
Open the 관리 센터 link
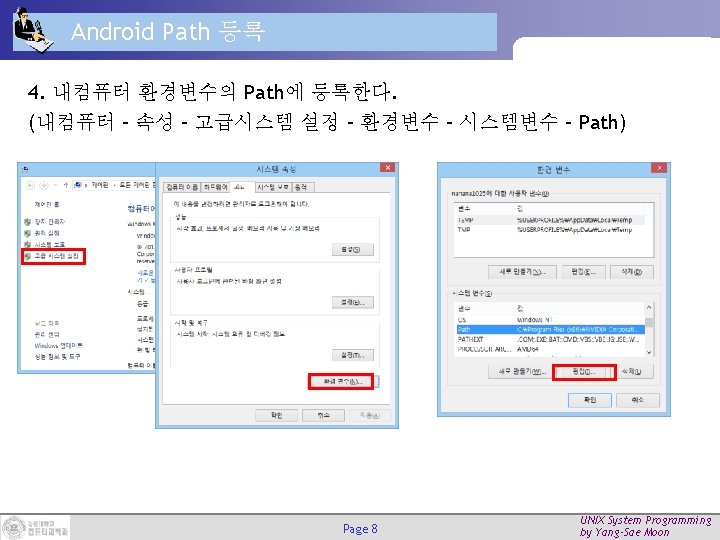click(x=47, y=334)
